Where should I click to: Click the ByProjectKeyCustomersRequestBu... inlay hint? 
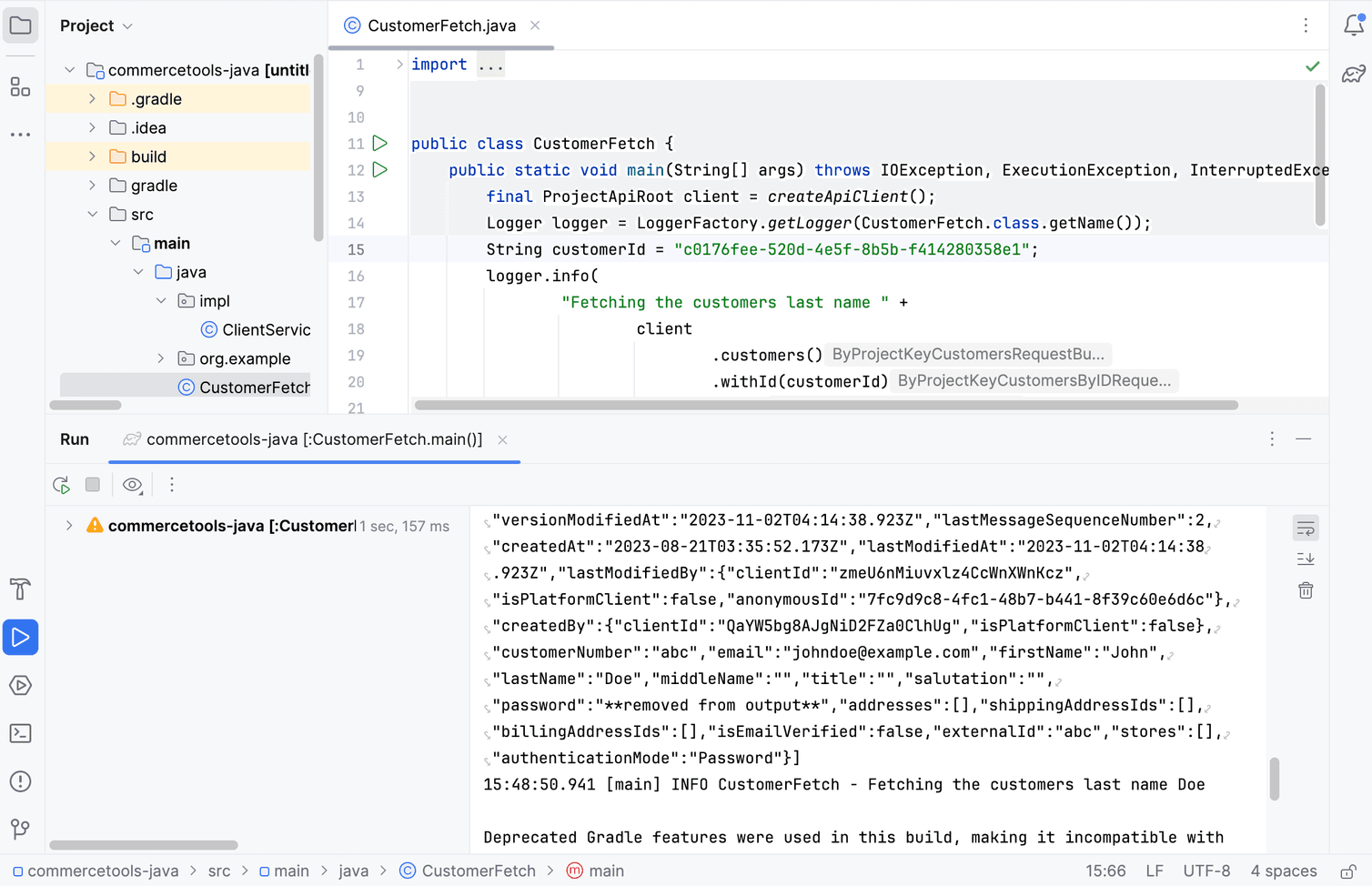coord(968,355)
